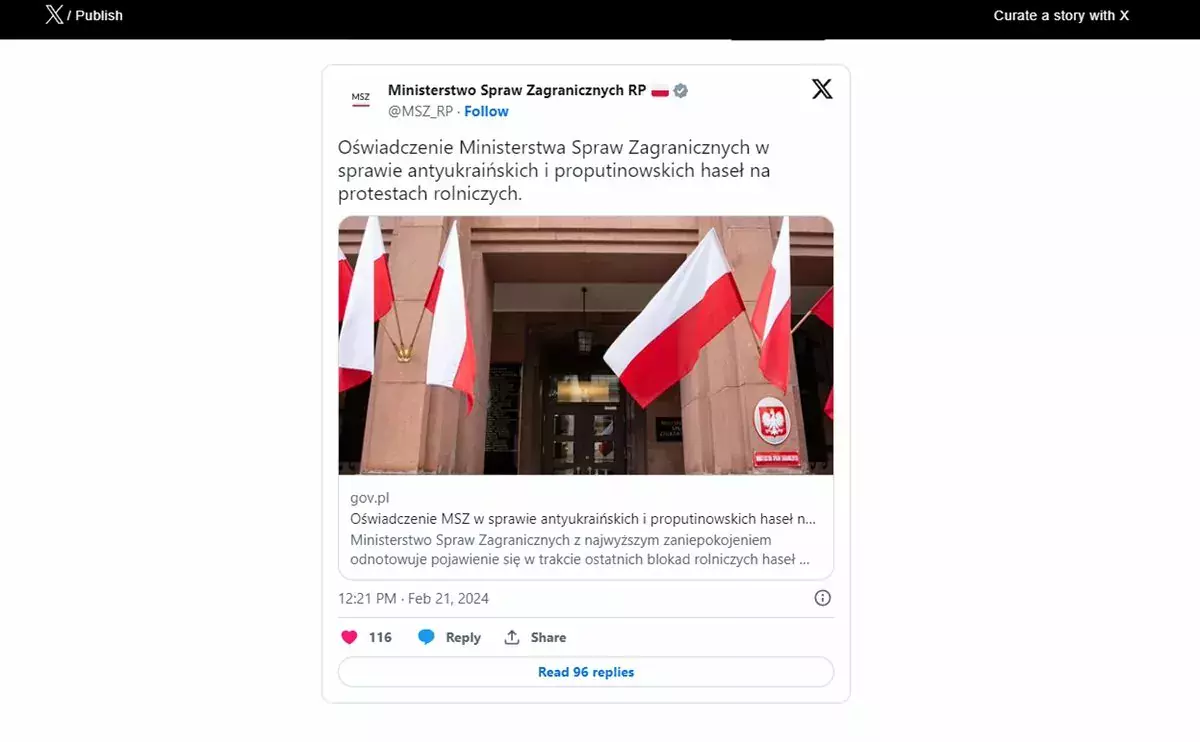Open the tweet info circle icon
Viewport: 1200px width, 742px height.
click(822, 598)
